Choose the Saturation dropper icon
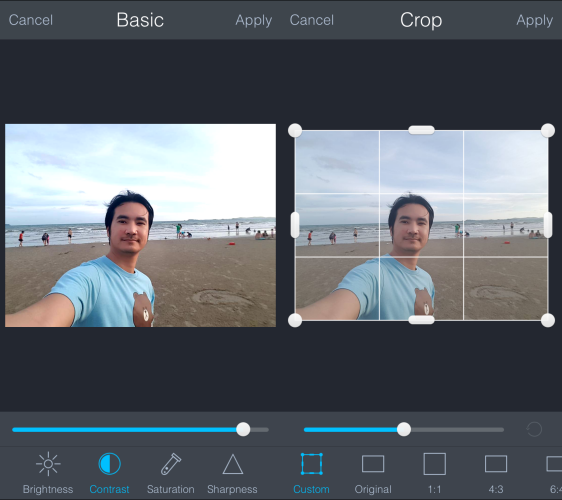Viewport: 562px width, 500px height. [x=171, y=464]
